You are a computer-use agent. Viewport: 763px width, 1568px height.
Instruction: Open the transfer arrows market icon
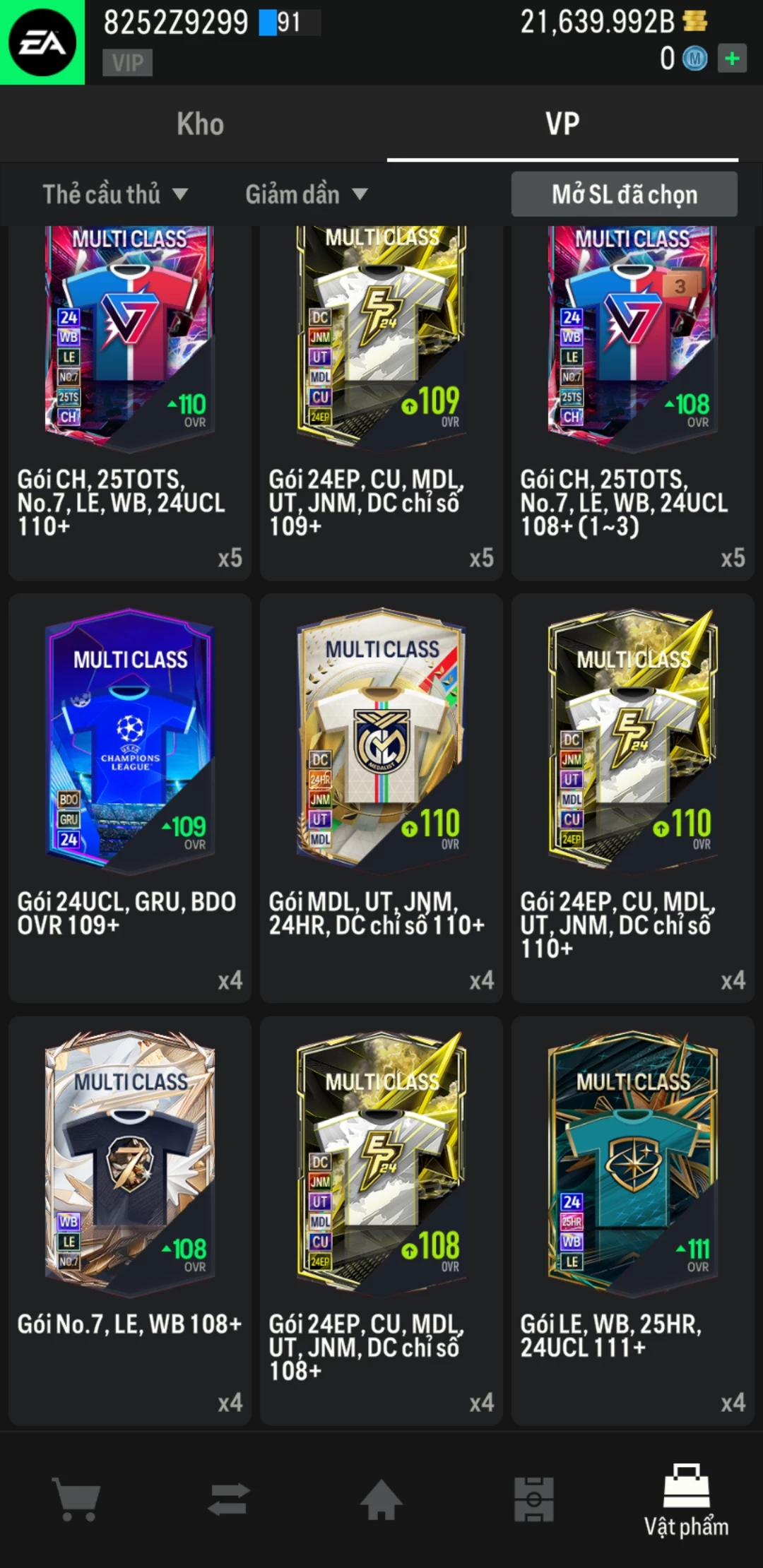229,1499
